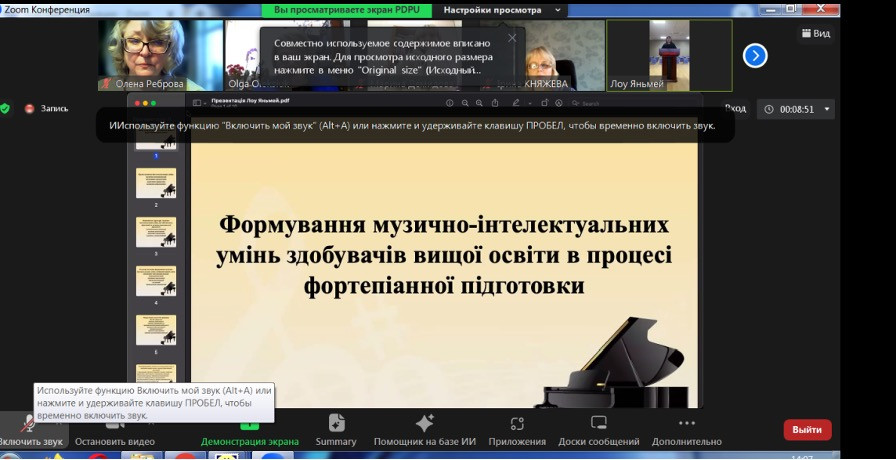
Task: Zoom out in the PDF viewer
Action: point(465,103)
